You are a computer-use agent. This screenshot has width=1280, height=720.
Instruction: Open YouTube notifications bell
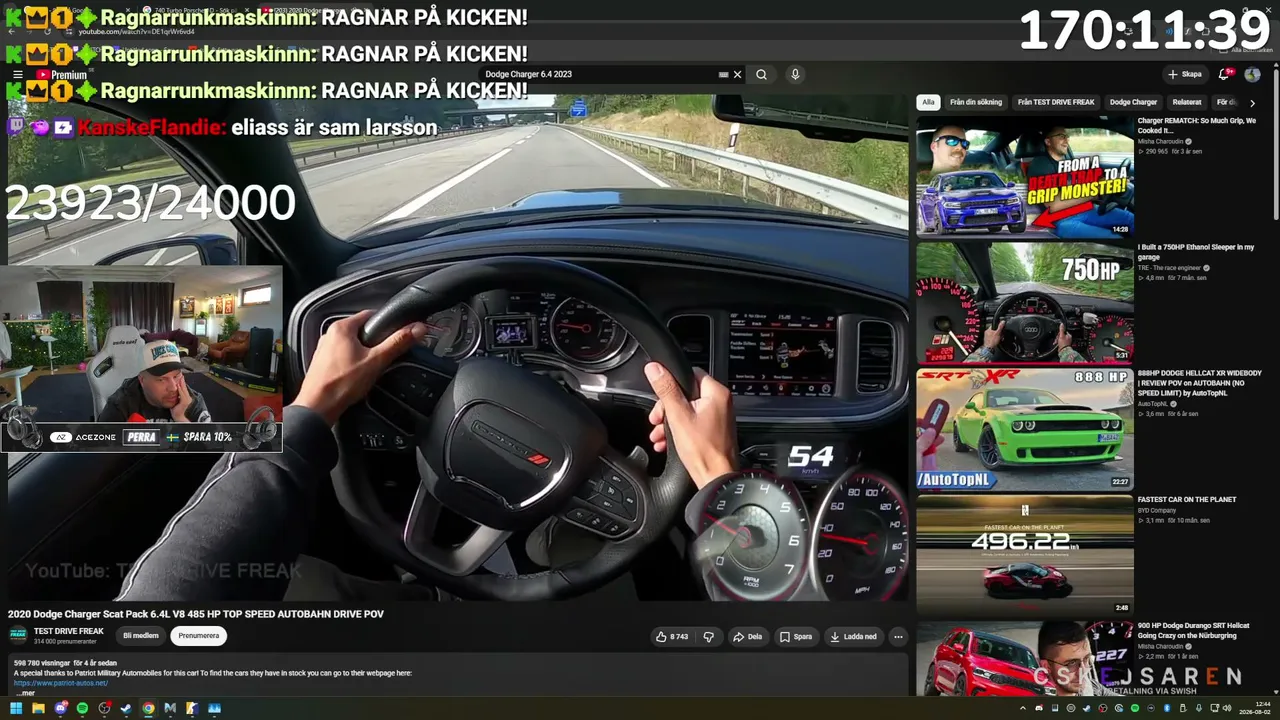[x=1224, y=74]
